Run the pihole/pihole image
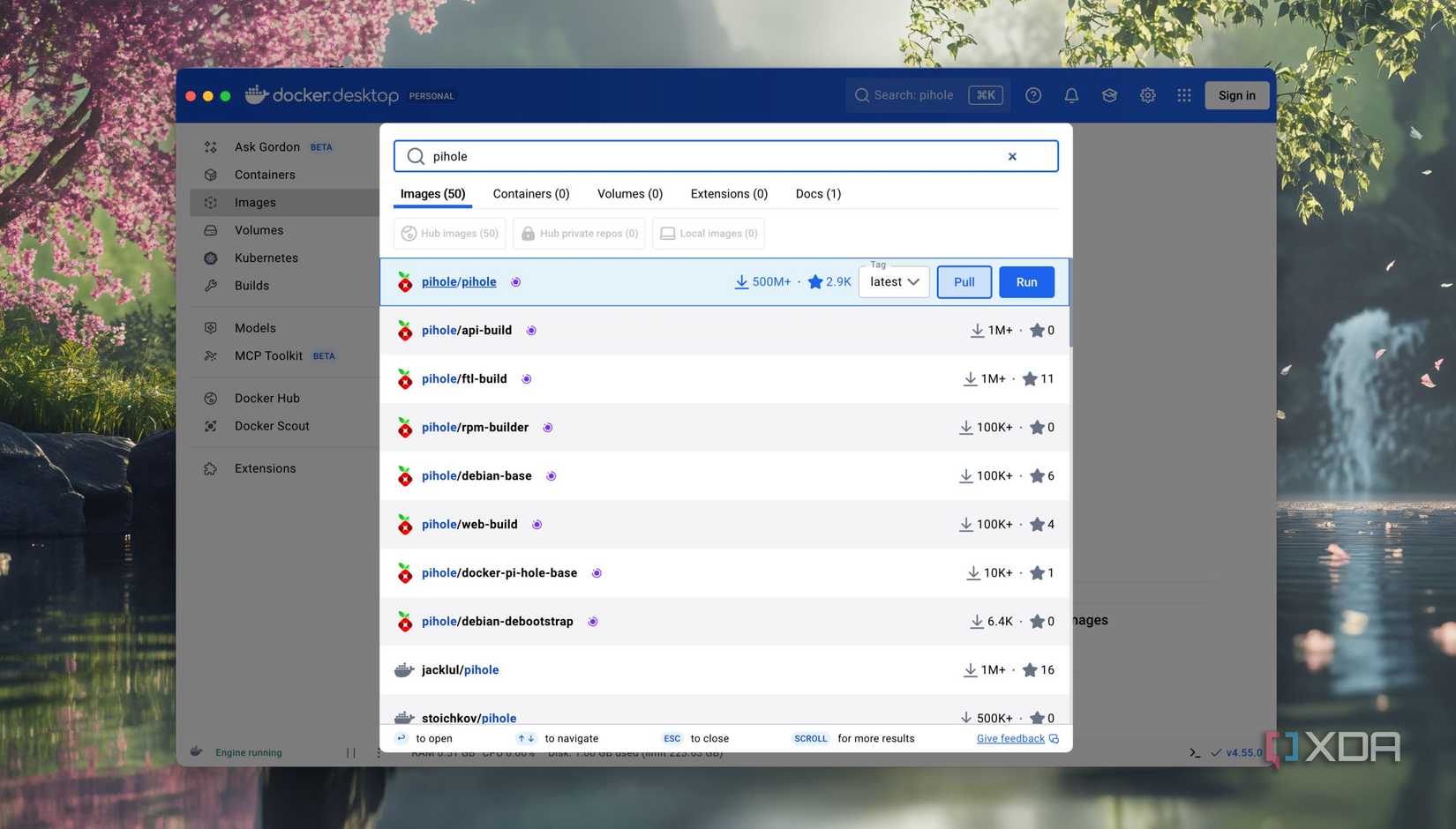This screenshot has height=829, width=1456. click(1027, 282)
